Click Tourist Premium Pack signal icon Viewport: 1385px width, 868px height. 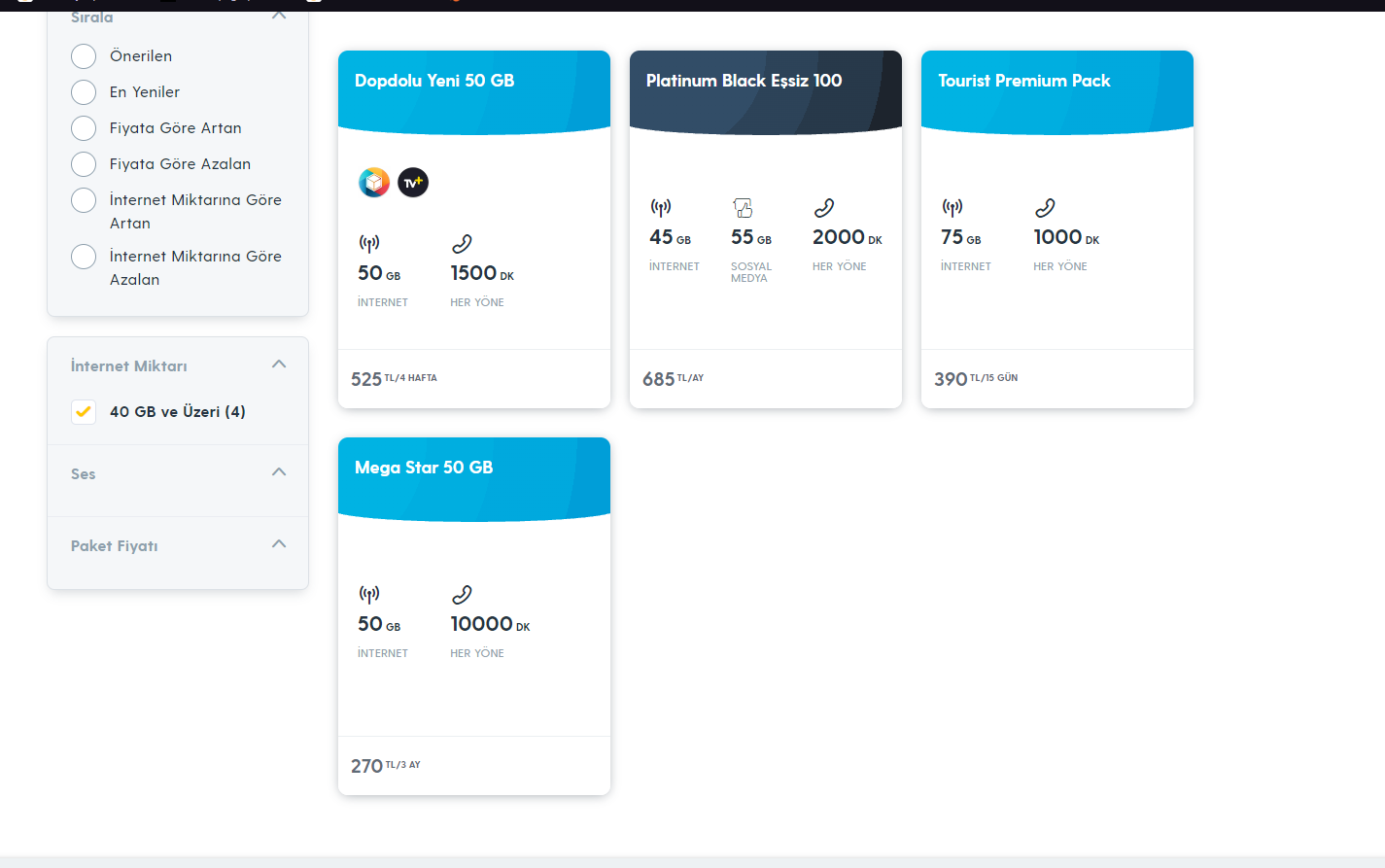click(952, 207)
